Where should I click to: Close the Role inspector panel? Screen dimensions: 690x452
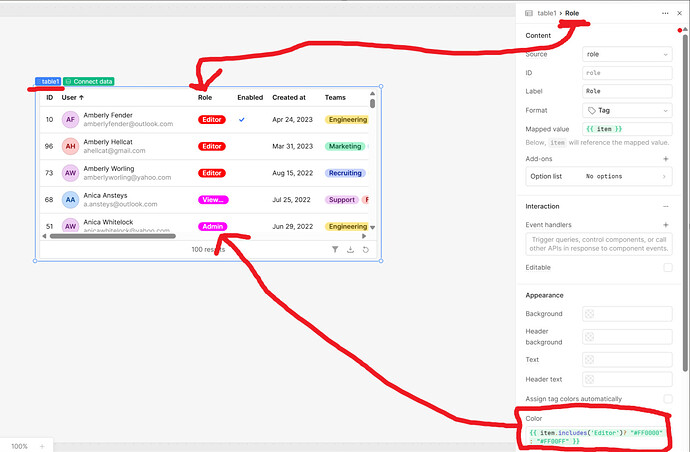click(x=681, y=13)
